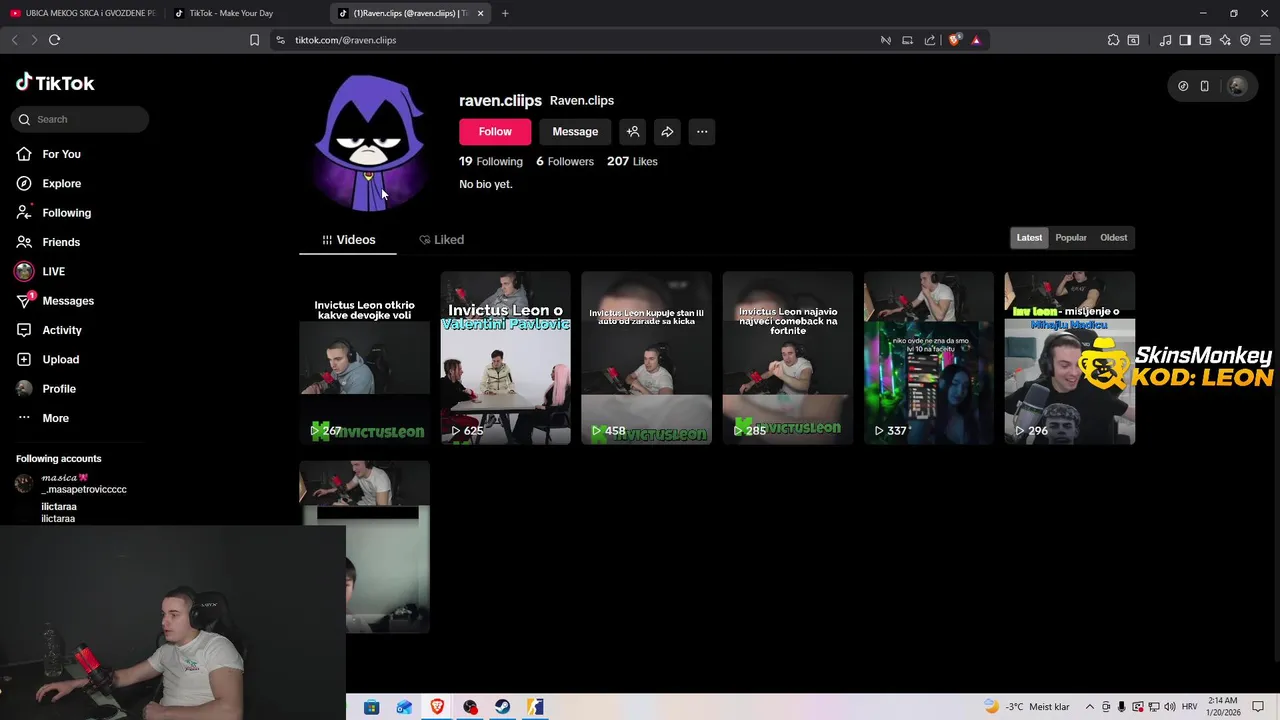Switch to the UBICA MEKOG SRCA browser tab

point(83,13)
